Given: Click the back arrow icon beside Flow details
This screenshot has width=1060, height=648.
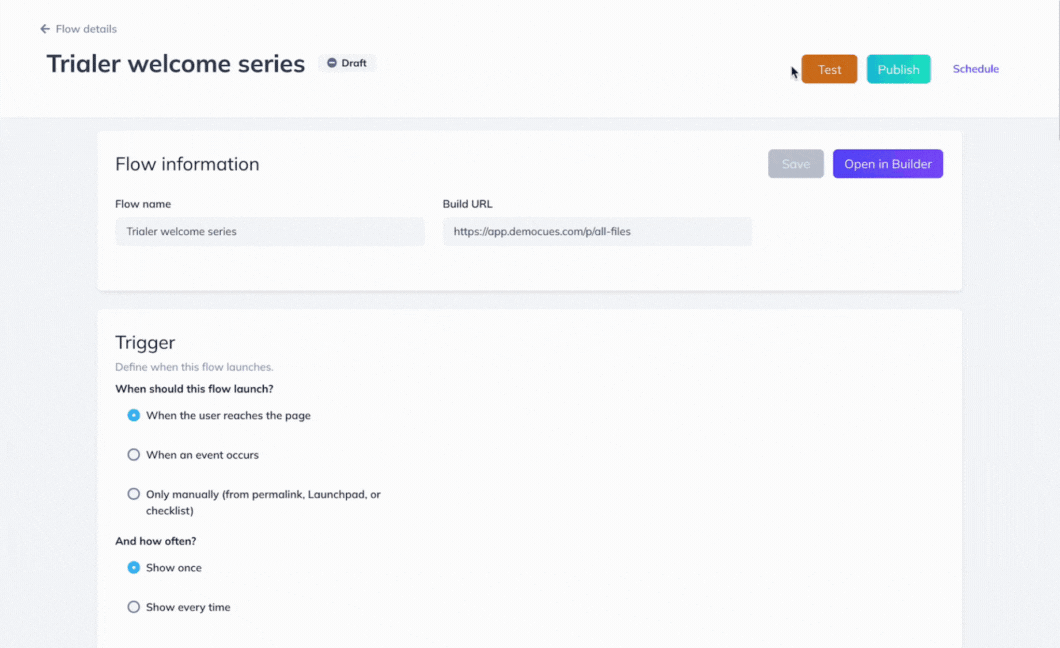Looking at the screenshot, I should pyautogui.click(x=45, y=29).
